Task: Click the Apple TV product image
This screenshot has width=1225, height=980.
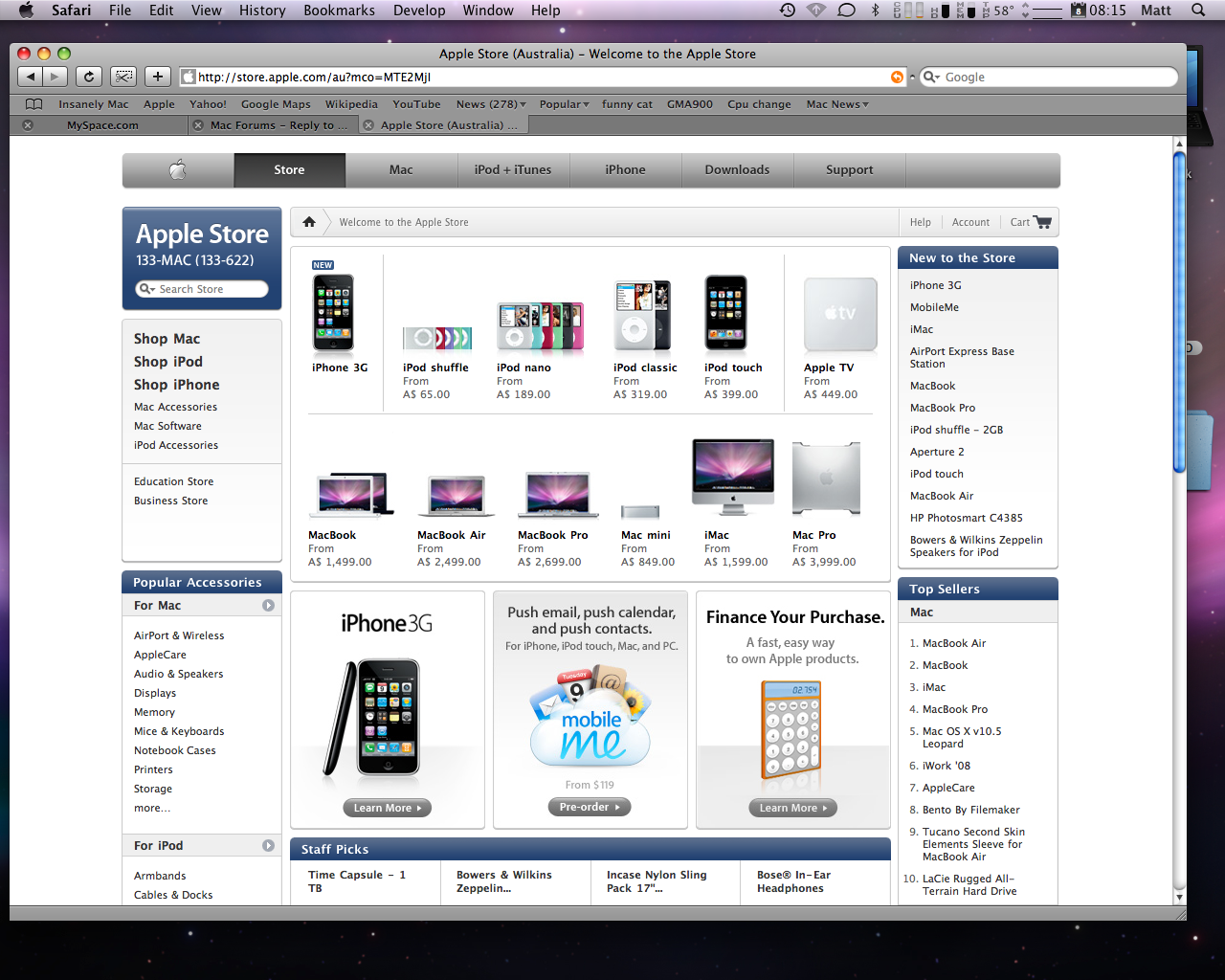Action: (x=840, y=315)
